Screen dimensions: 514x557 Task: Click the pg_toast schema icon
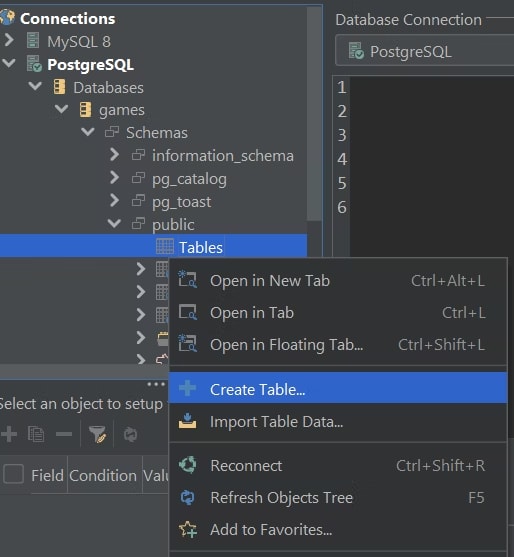(138, 201)
